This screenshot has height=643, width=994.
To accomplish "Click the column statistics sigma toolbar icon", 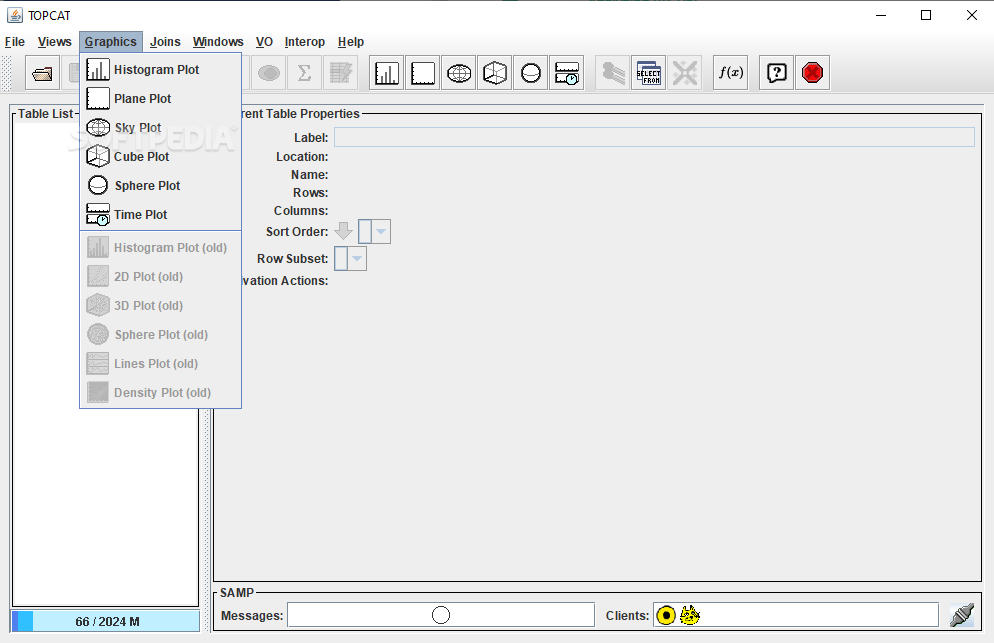I will tap(304, 73).
